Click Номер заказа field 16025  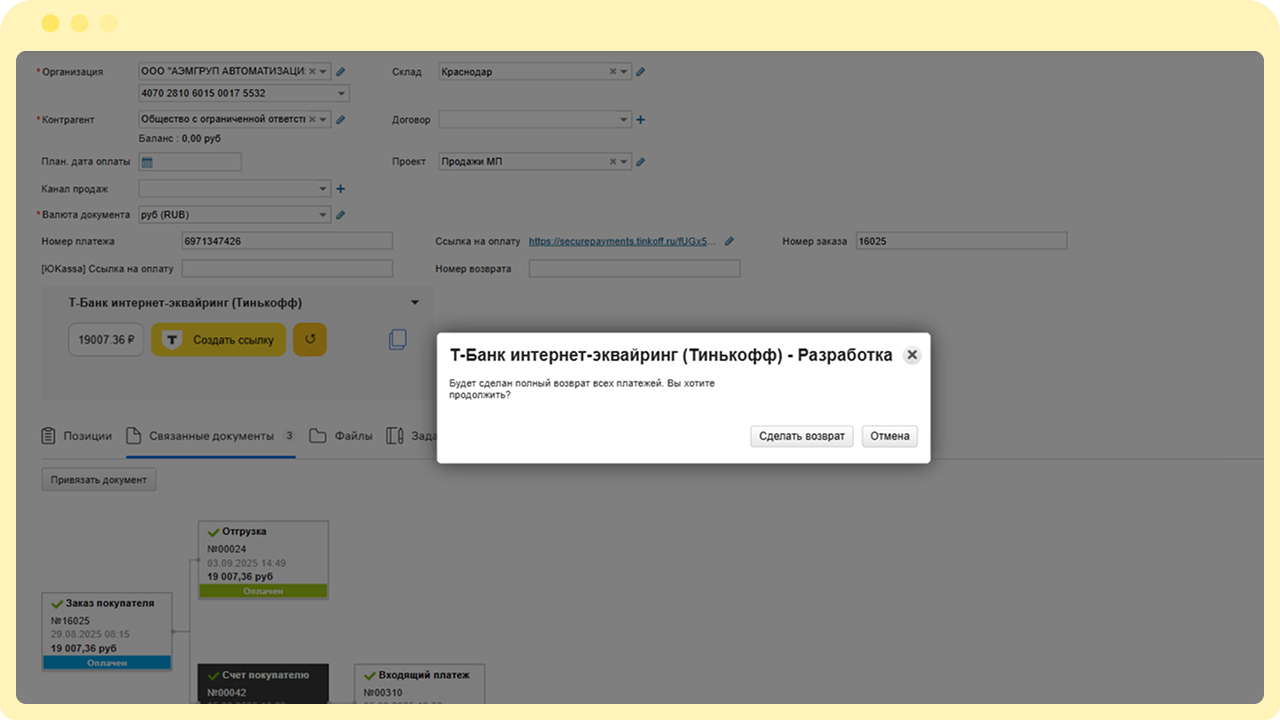click(x=961, y=241)
